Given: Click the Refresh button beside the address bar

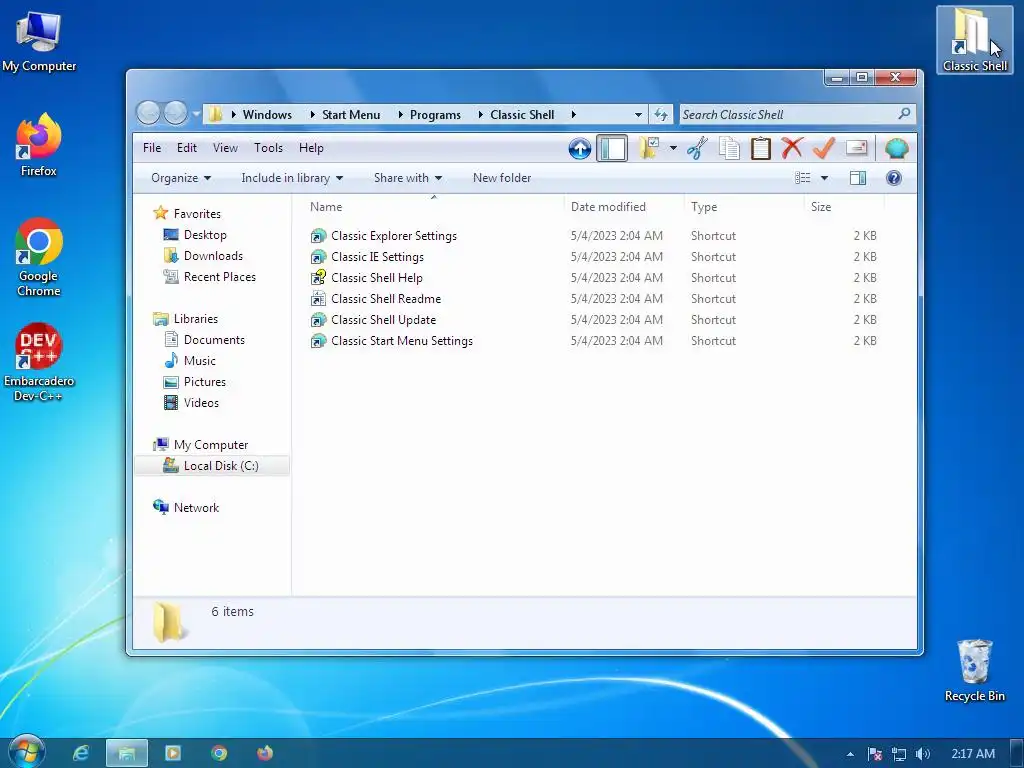Looking at the screenshot, I should pos(661,115).
